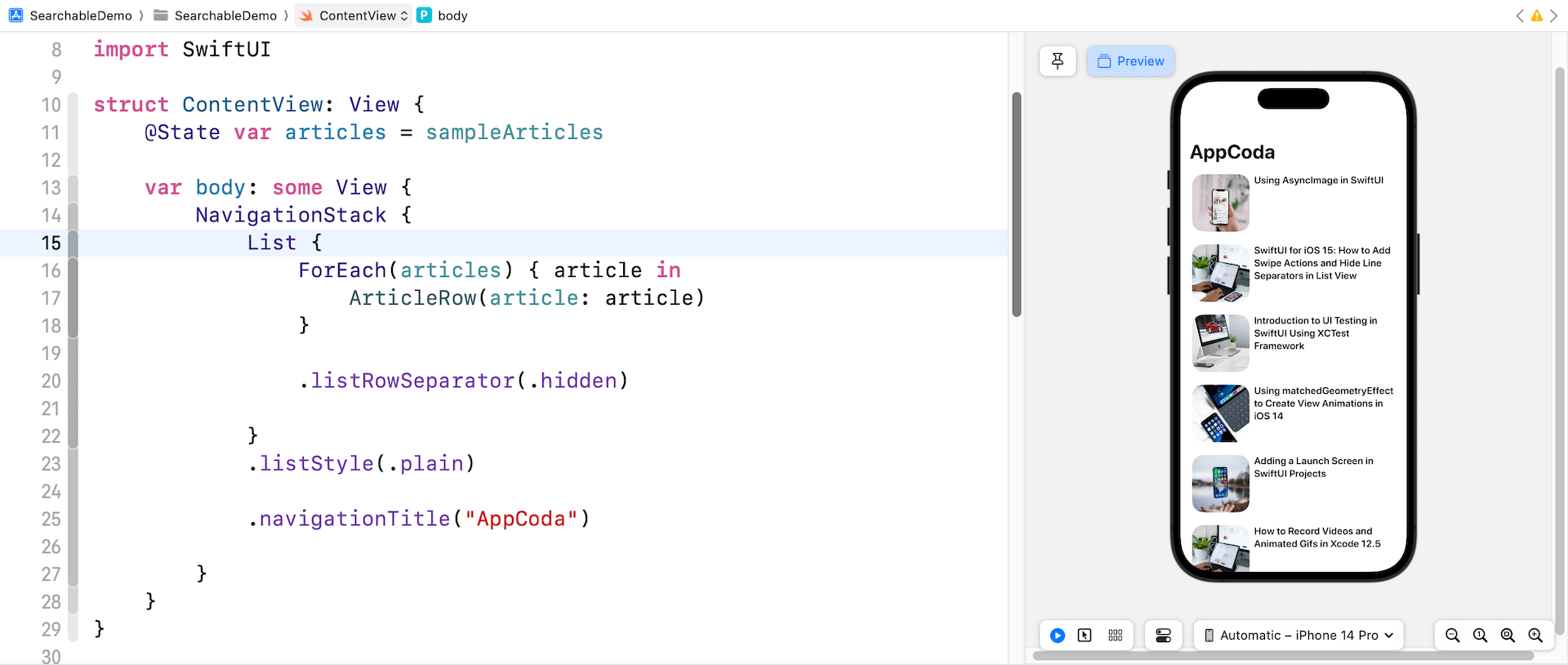This screenshot has width=1568, height=665.
Task: Click the canvas horizontal scrollbar
Action: point(1282,655)
